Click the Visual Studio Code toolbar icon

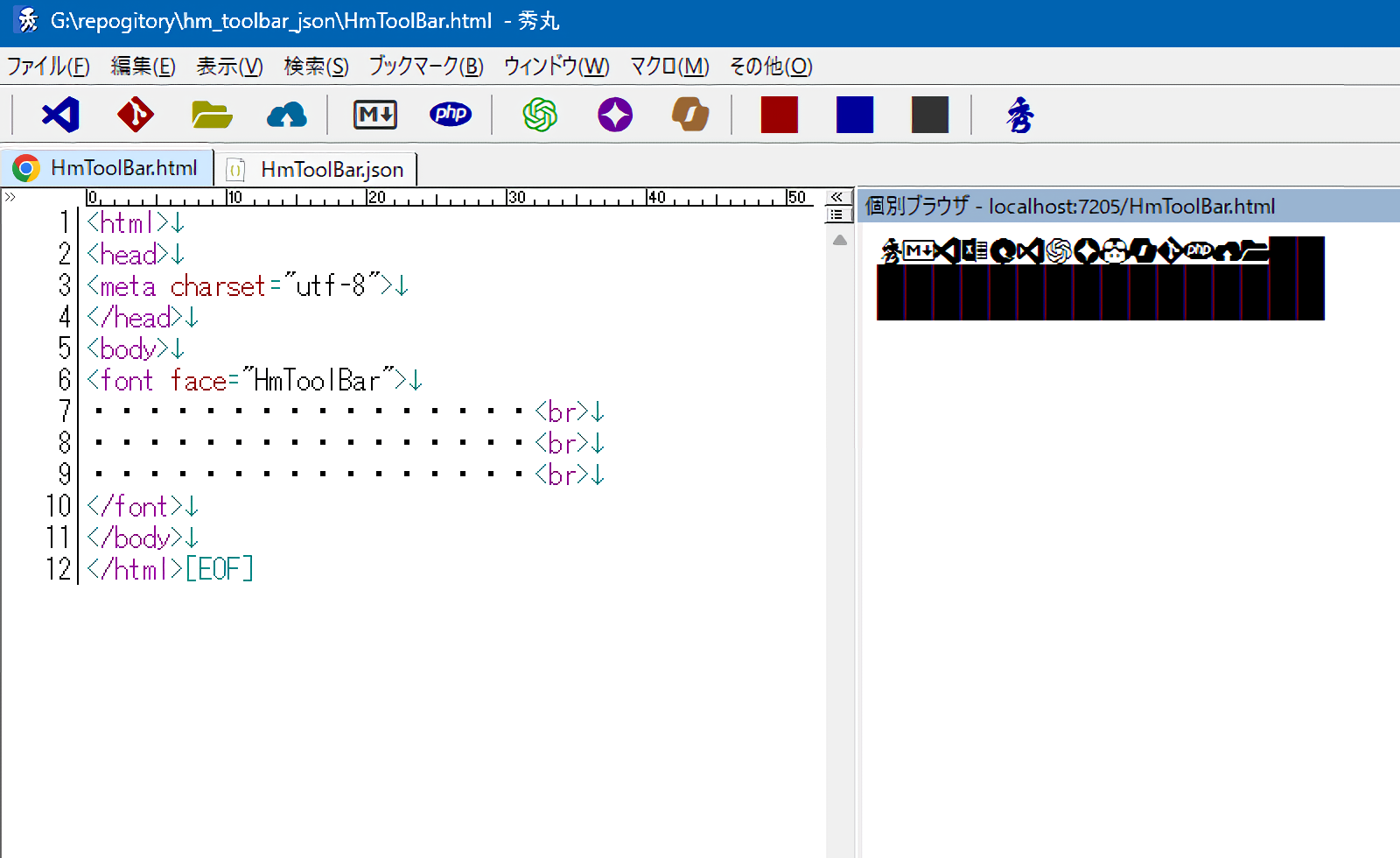click(60, 115)
